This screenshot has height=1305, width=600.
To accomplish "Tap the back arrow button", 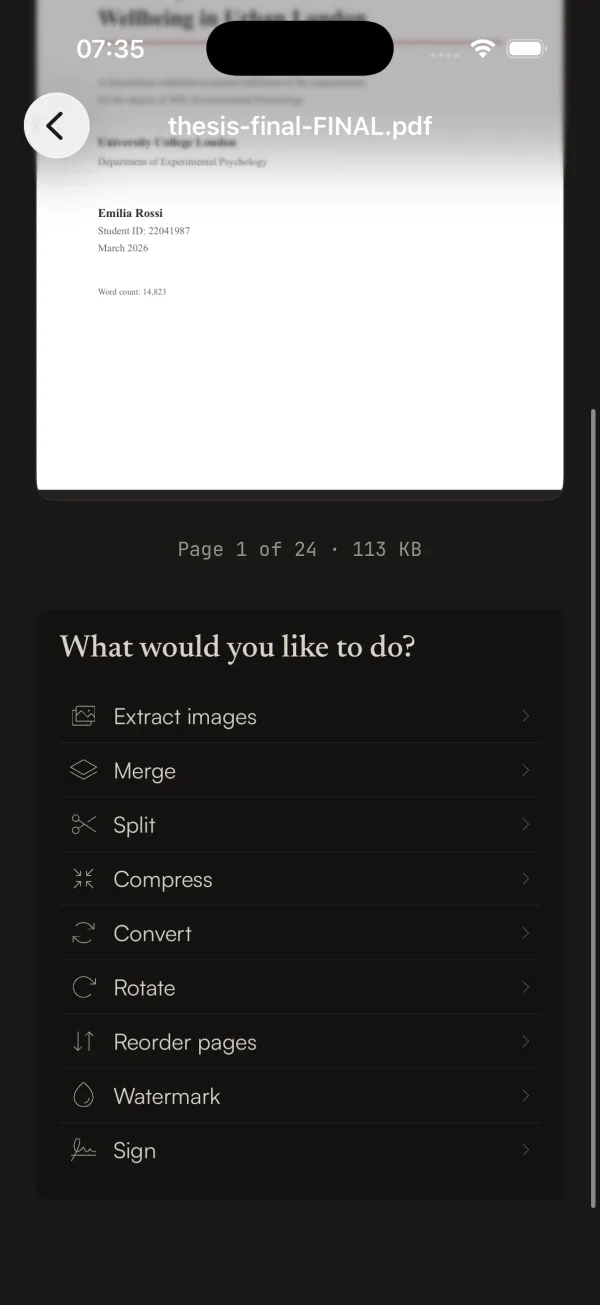I will pyautogui.click(x=56, y=125).
